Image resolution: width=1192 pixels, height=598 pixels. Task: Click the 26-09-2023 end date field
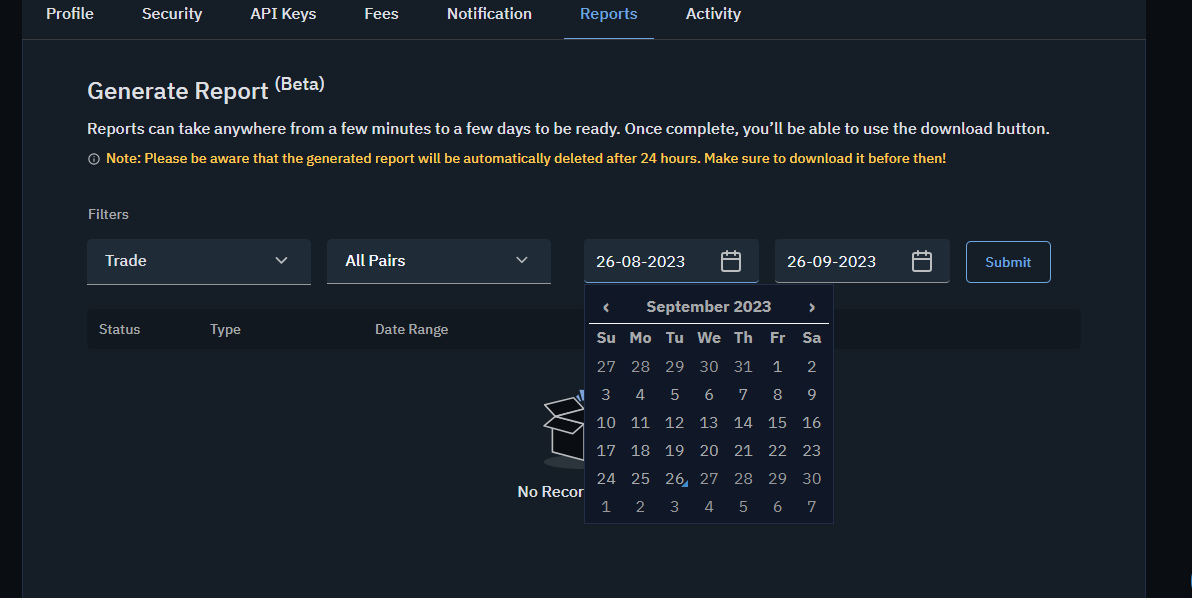(x=862, y=261)
